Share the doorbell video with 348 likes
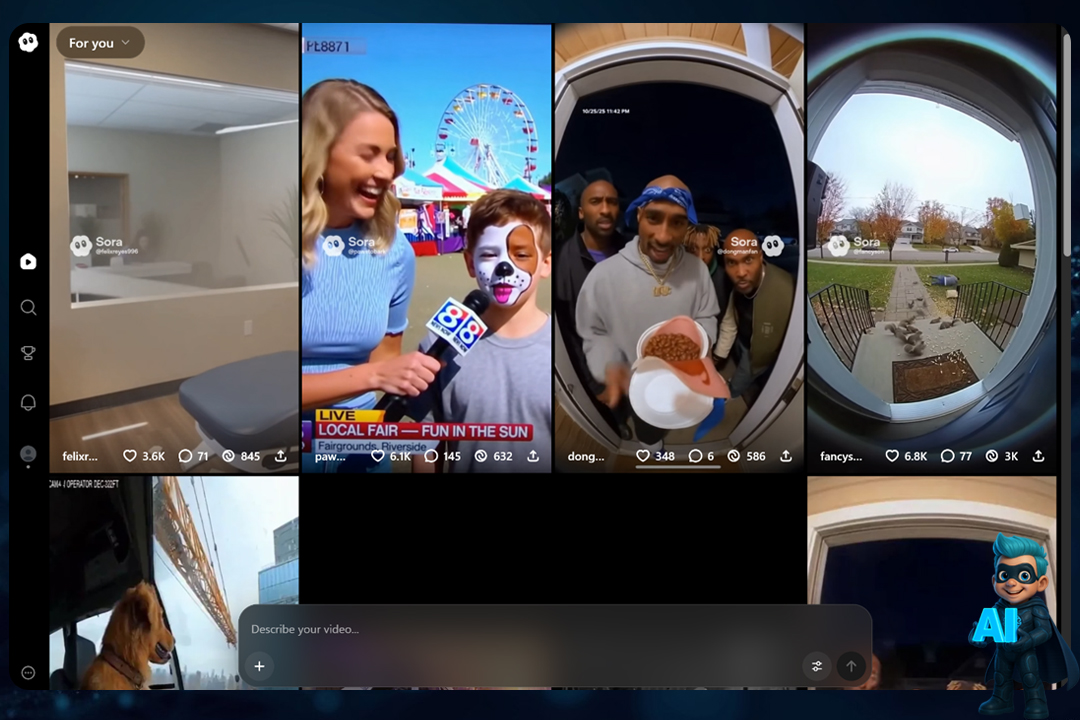This screenshot has height=720, width=1080. 786,456
